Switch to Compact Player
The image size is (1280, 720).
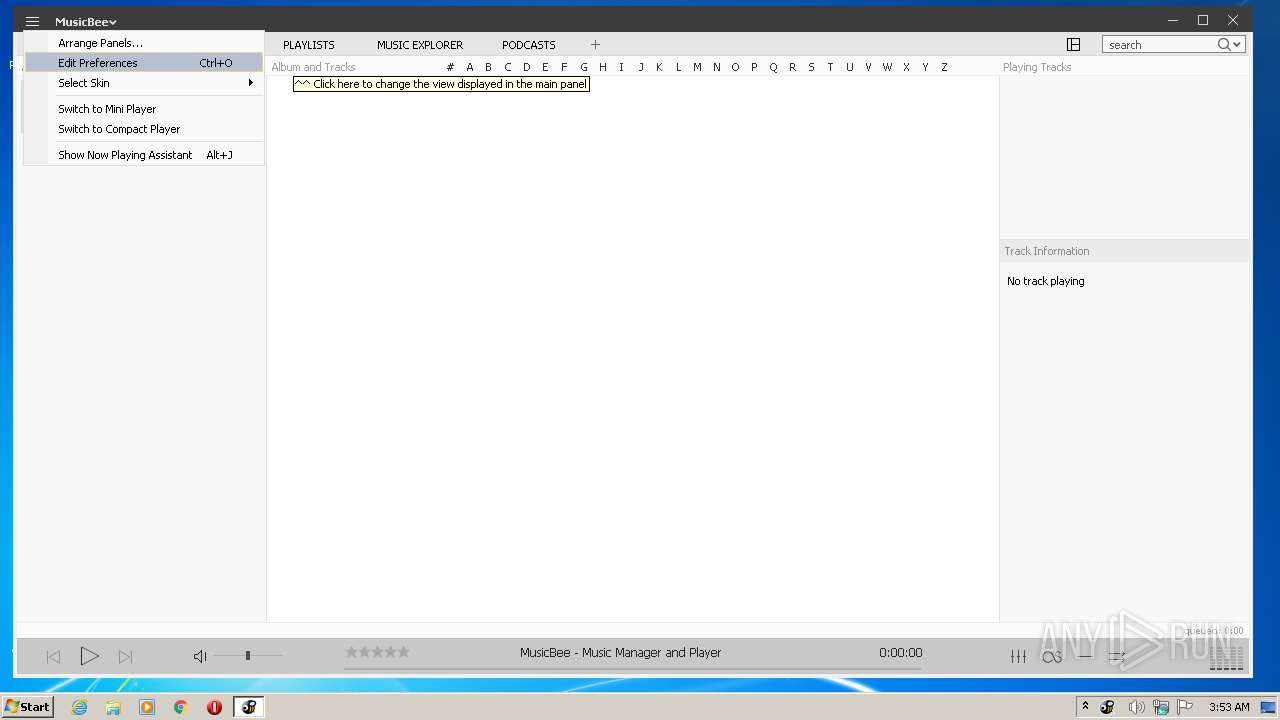click(x=144, y=129)
